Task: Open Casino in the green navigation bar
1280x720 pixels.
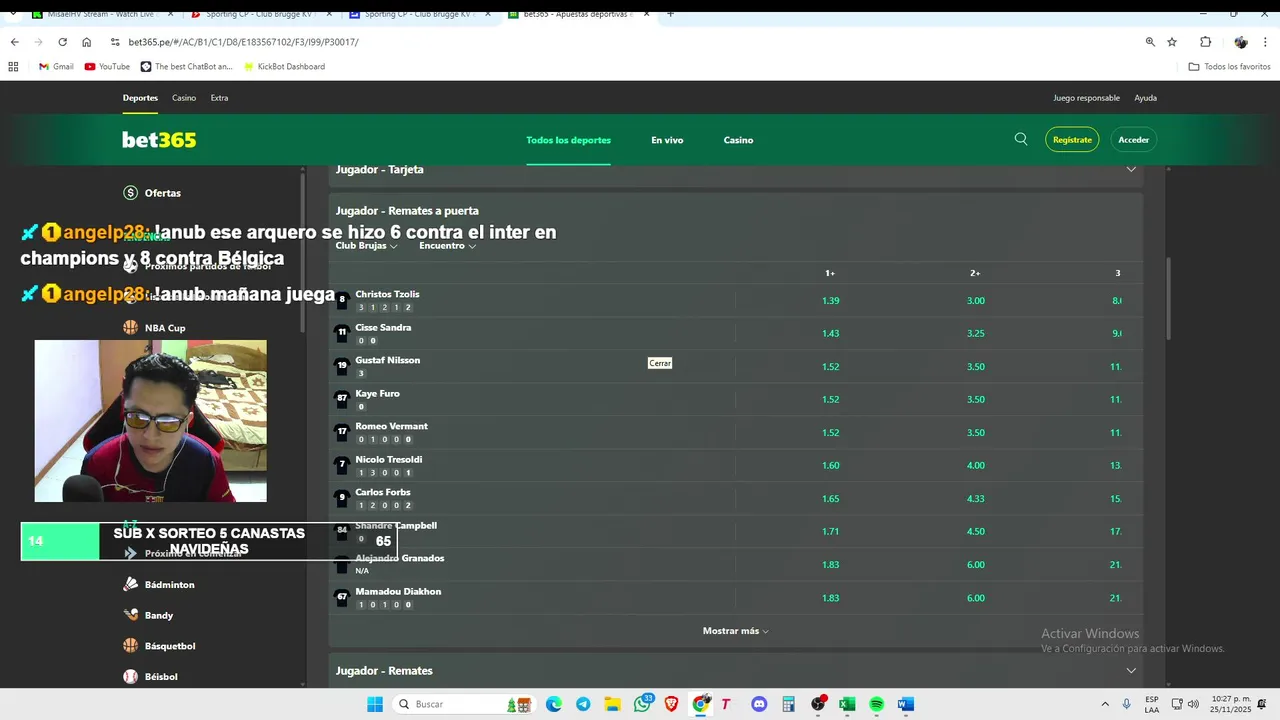Action: (738, 140)
